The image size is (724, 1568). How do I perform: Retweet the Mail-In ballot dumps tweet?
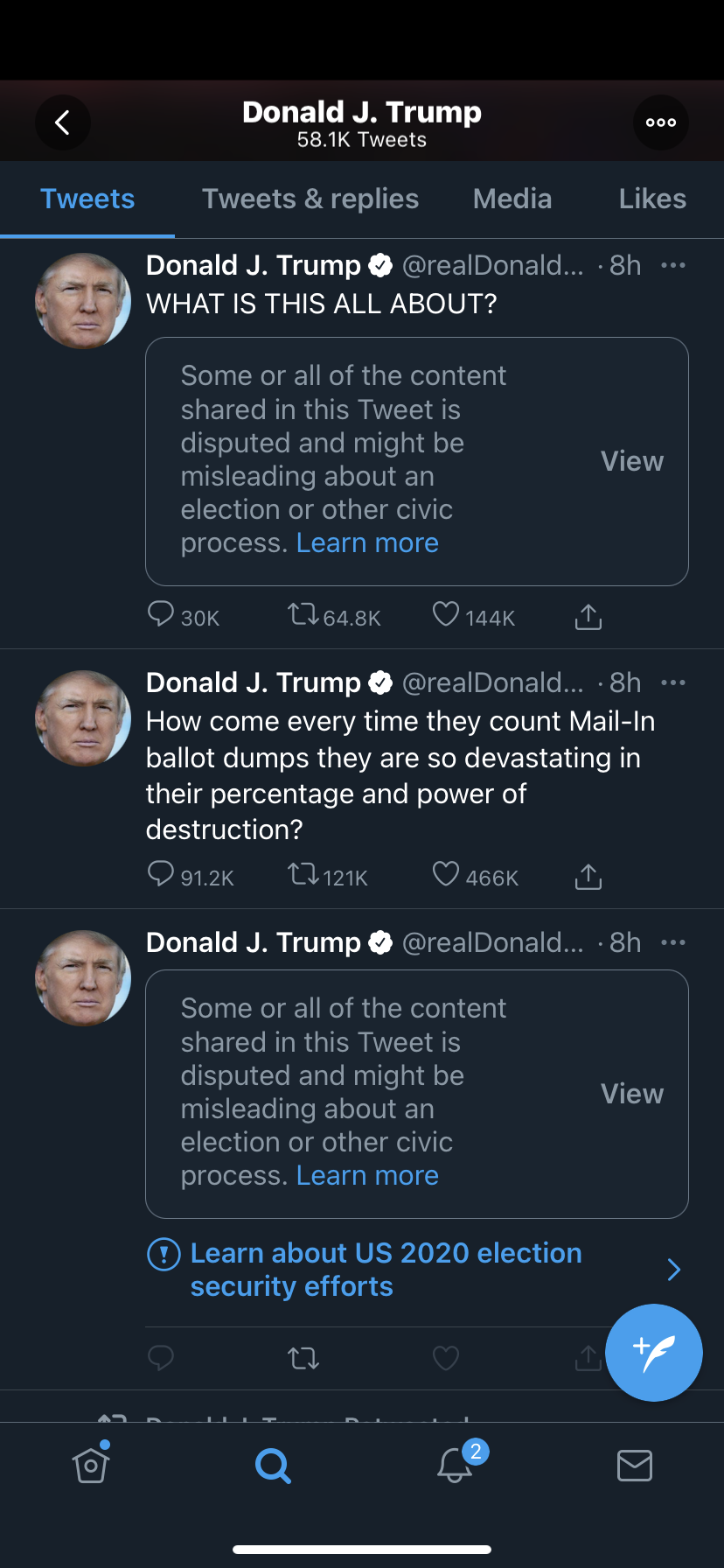pyautogui.click(x=303, y=875)
